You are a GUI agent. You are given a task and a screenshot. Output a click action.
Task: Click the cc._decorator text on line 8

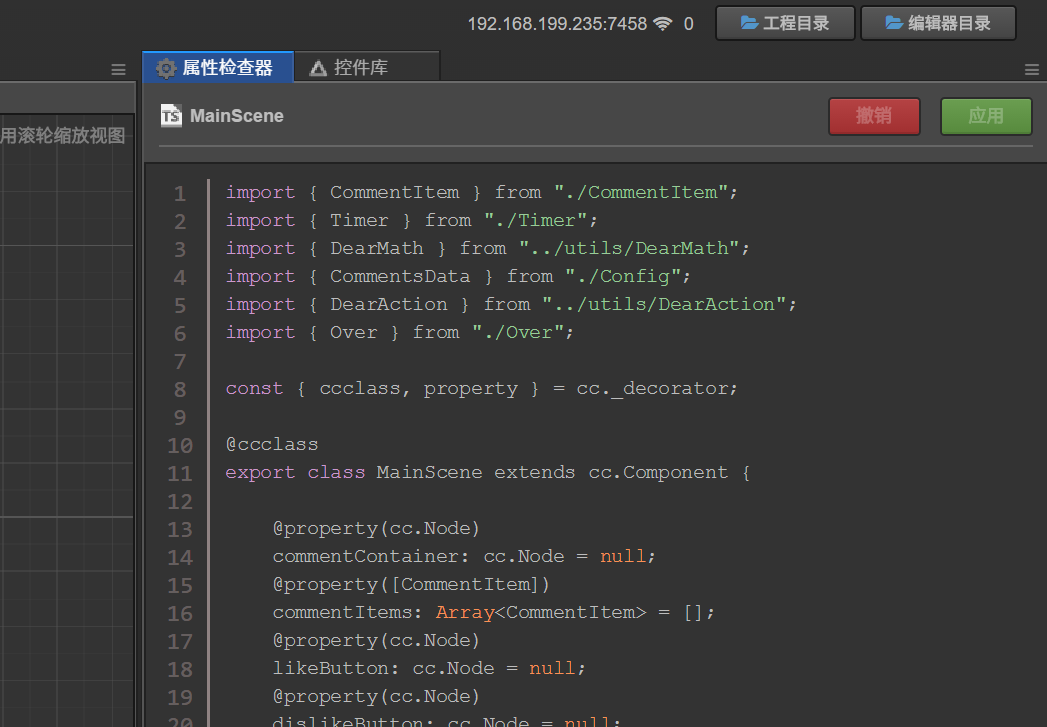[652, 389]
